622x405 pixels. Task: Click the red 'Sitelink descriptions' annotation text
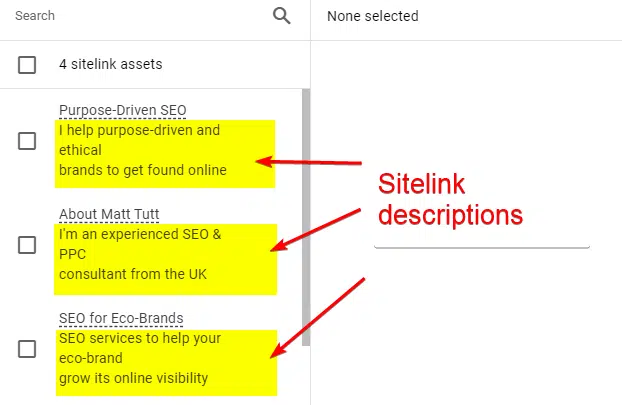point(450,199)
